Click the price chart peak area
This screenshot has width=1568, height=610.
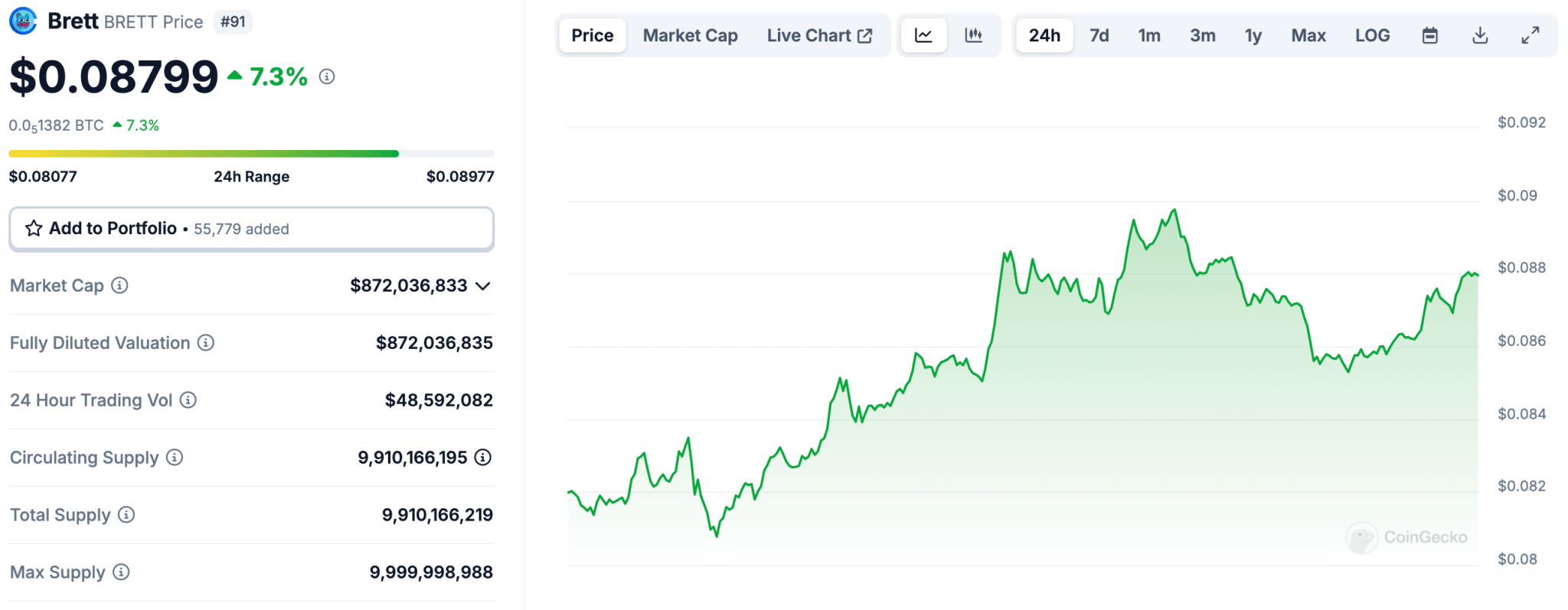[1174, 211]
